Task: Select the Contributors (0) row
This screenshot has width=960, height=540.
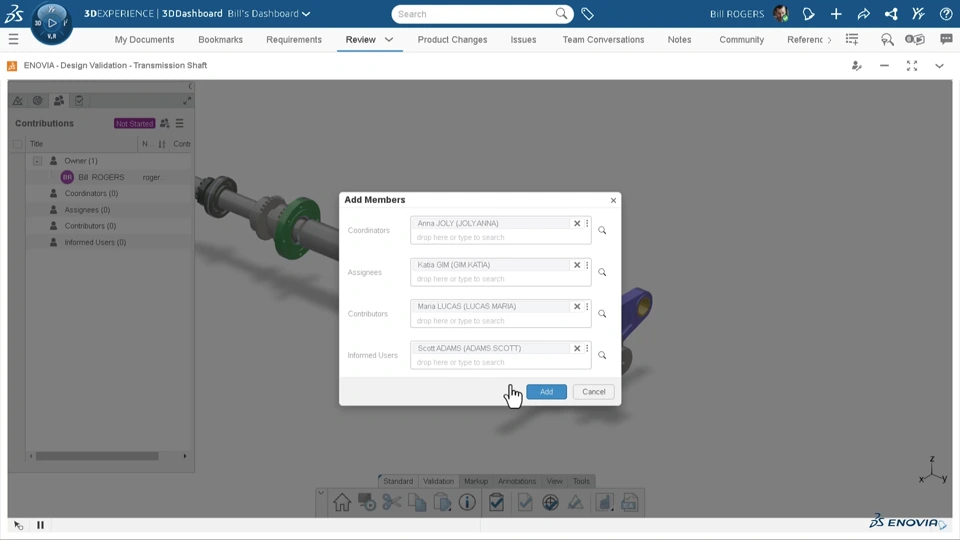Action: pyautogui.click(x=109, y=226)
